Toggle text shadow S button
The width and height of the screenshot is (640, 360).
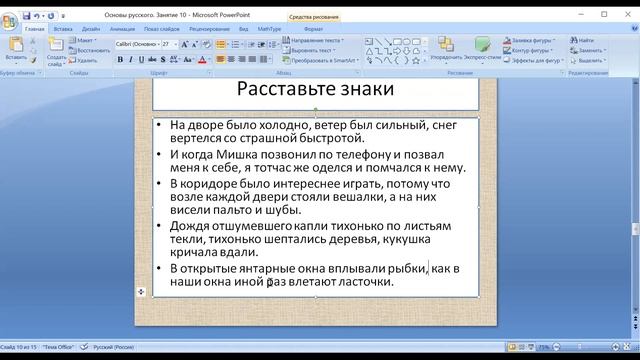pyautogui.click(x=163, y=60)
